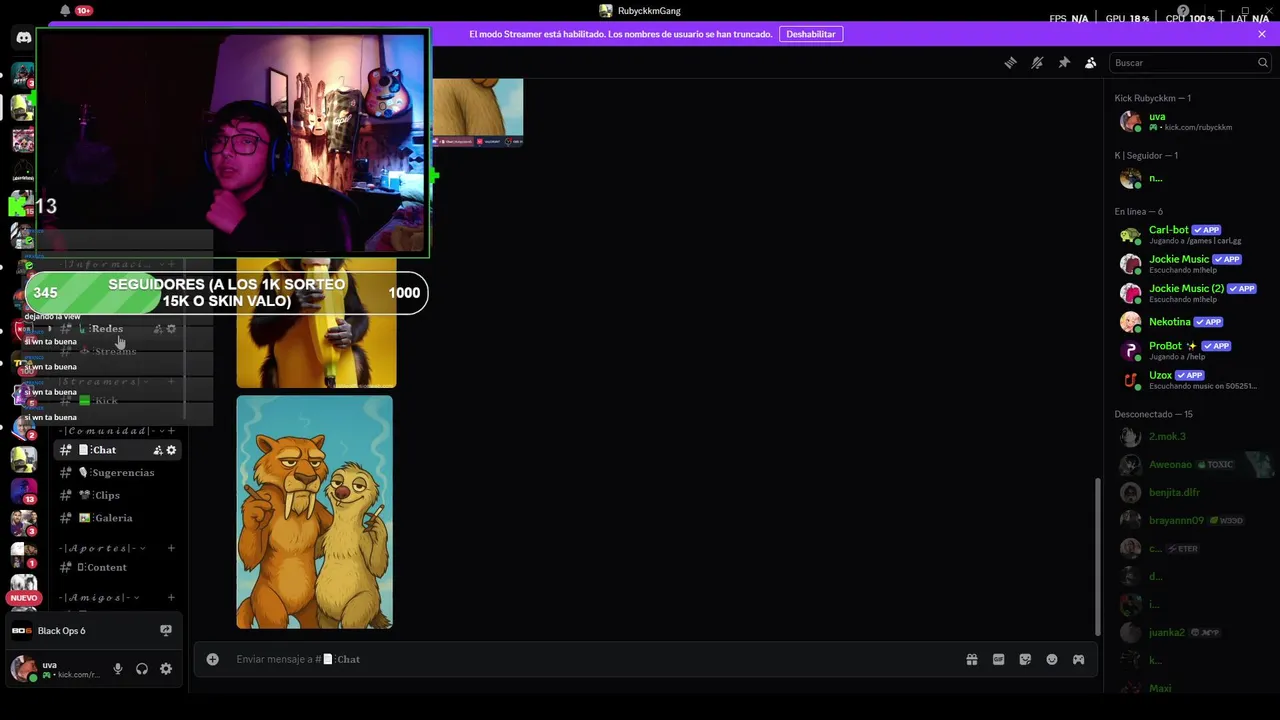
Task: Open Carl-bot member profile
Action: click(x=1190, y=235)
